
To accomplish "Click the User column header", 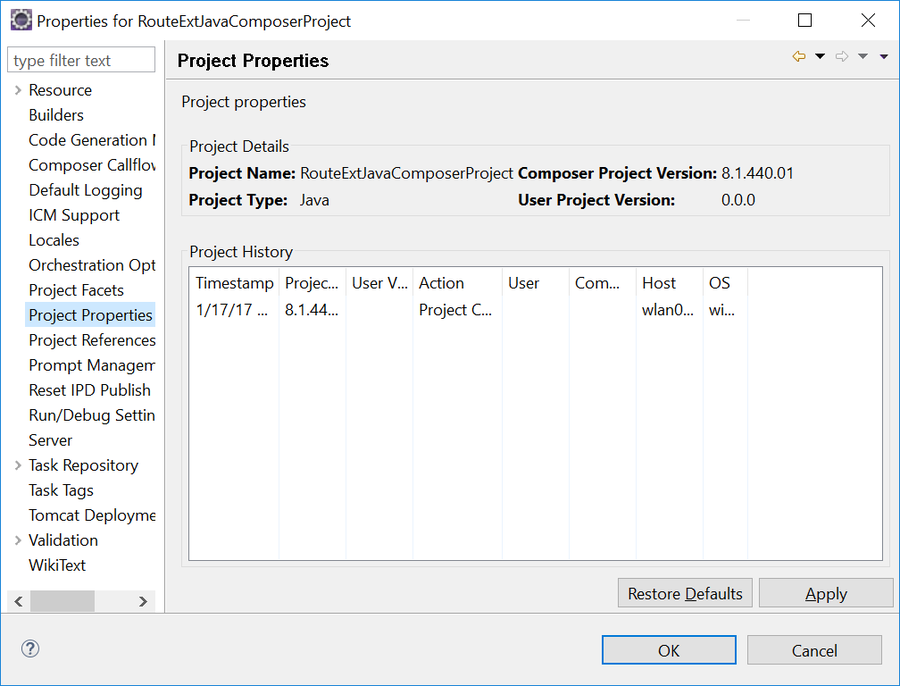I will click(x=536, y=283).
